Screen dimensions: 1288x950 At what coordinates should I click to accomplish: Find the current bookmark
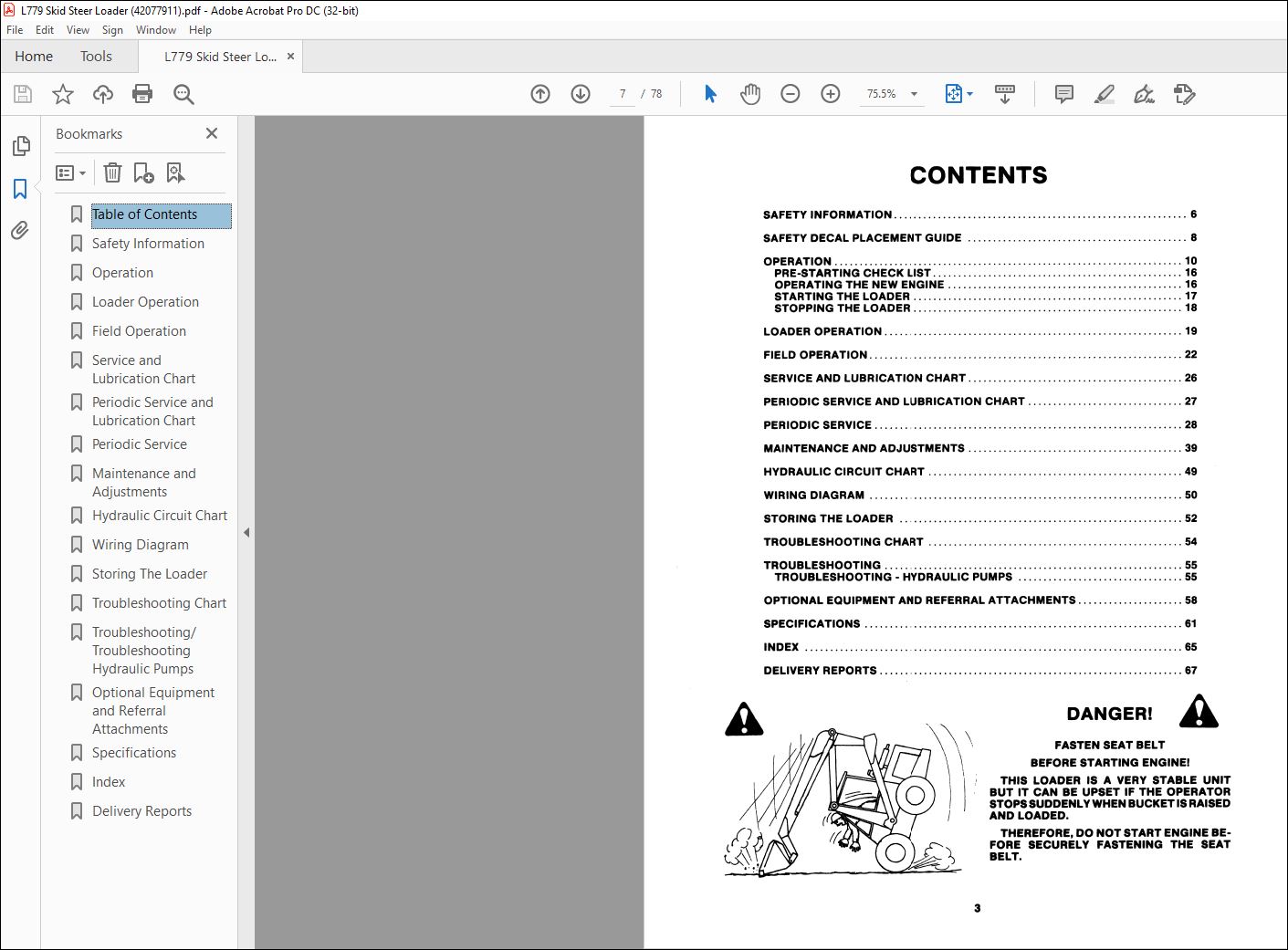click(x=175, y=172)
